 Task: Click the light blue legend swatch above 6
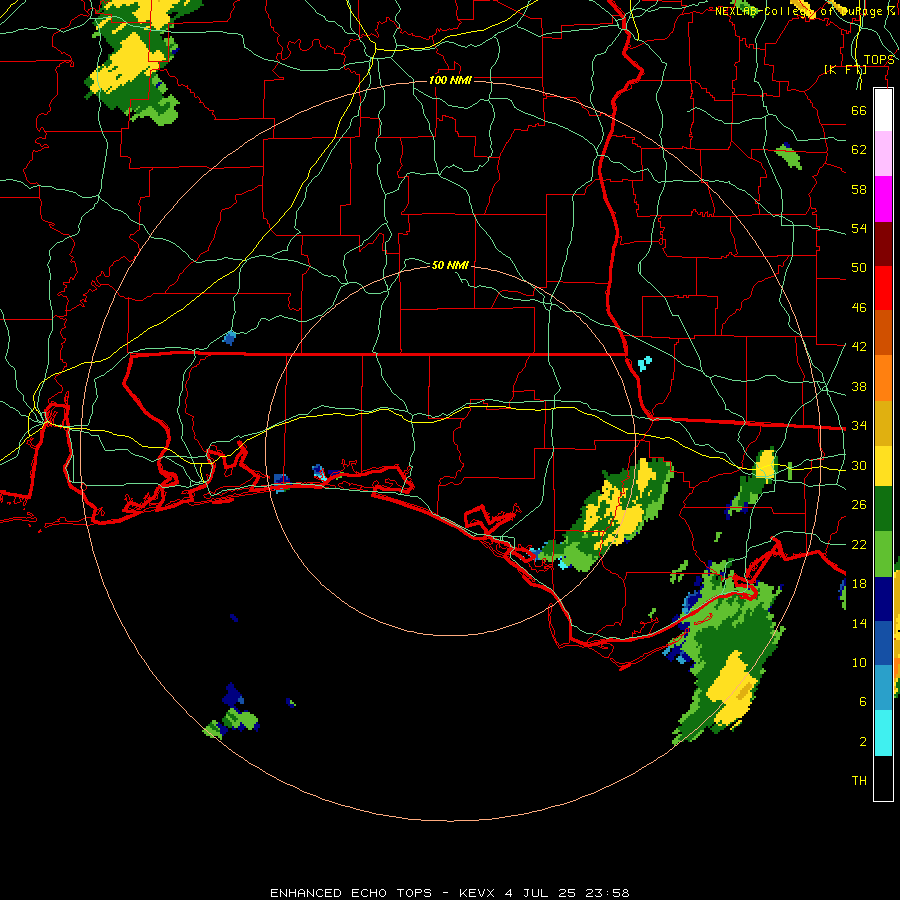[883, 688]
